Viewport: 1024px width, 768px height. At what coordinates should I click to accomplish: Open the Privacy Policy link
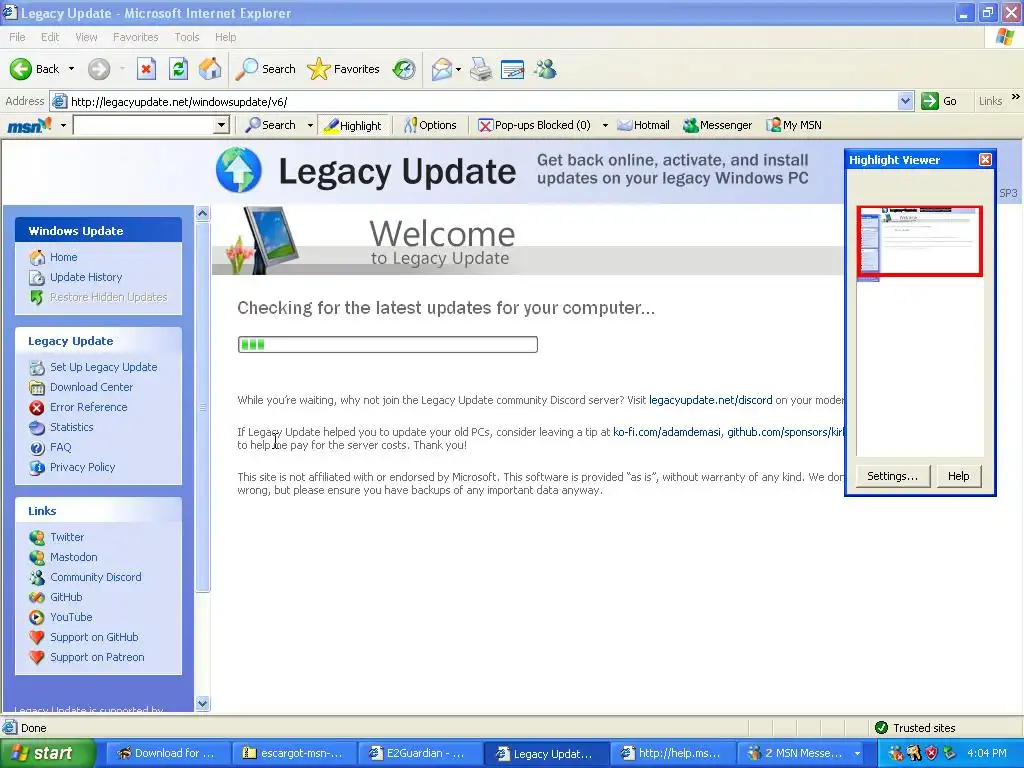click(x=82, y=467)
